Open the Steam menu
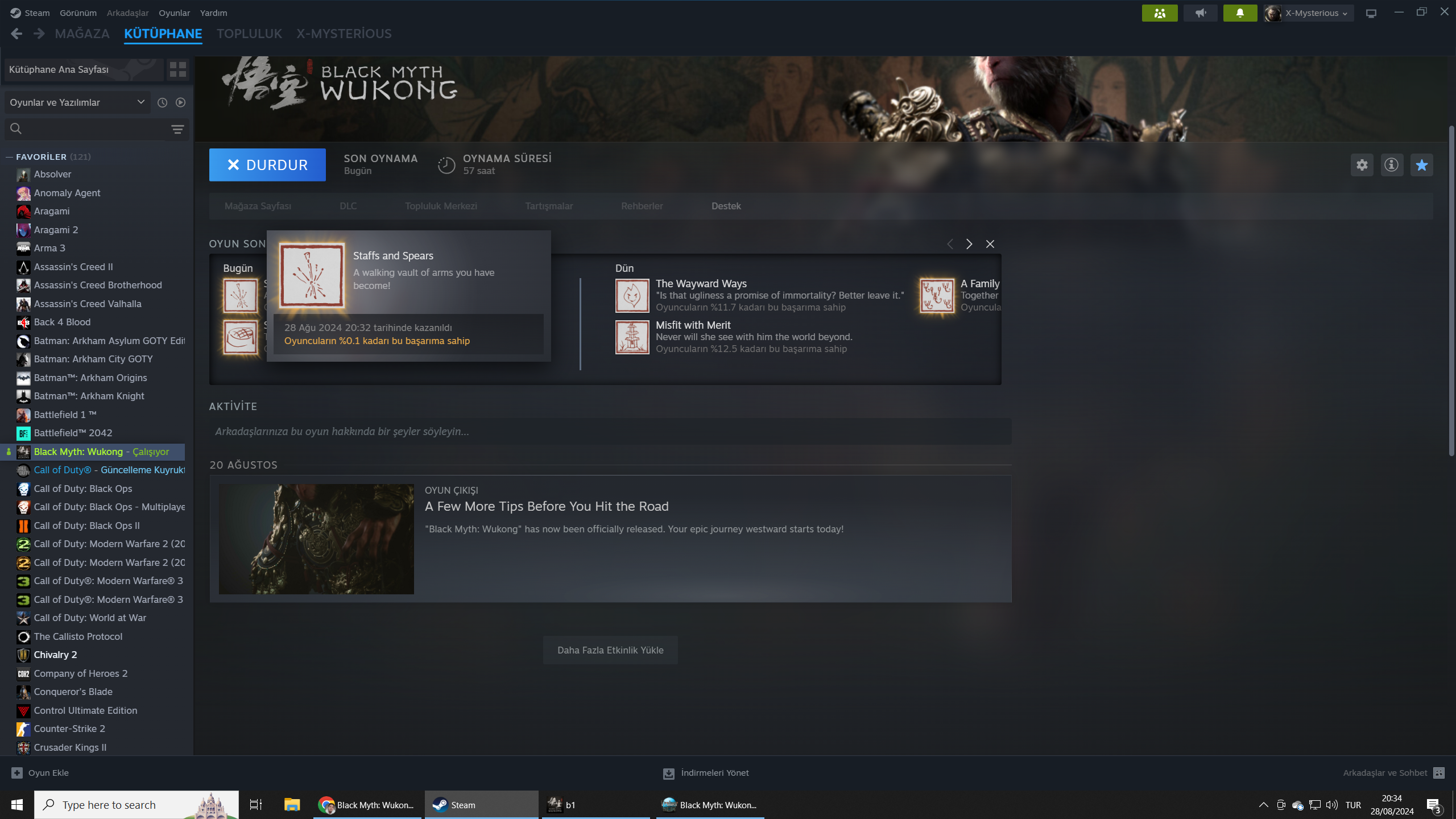This screenshot has height=819, width=1456. [x=30, y=13]
